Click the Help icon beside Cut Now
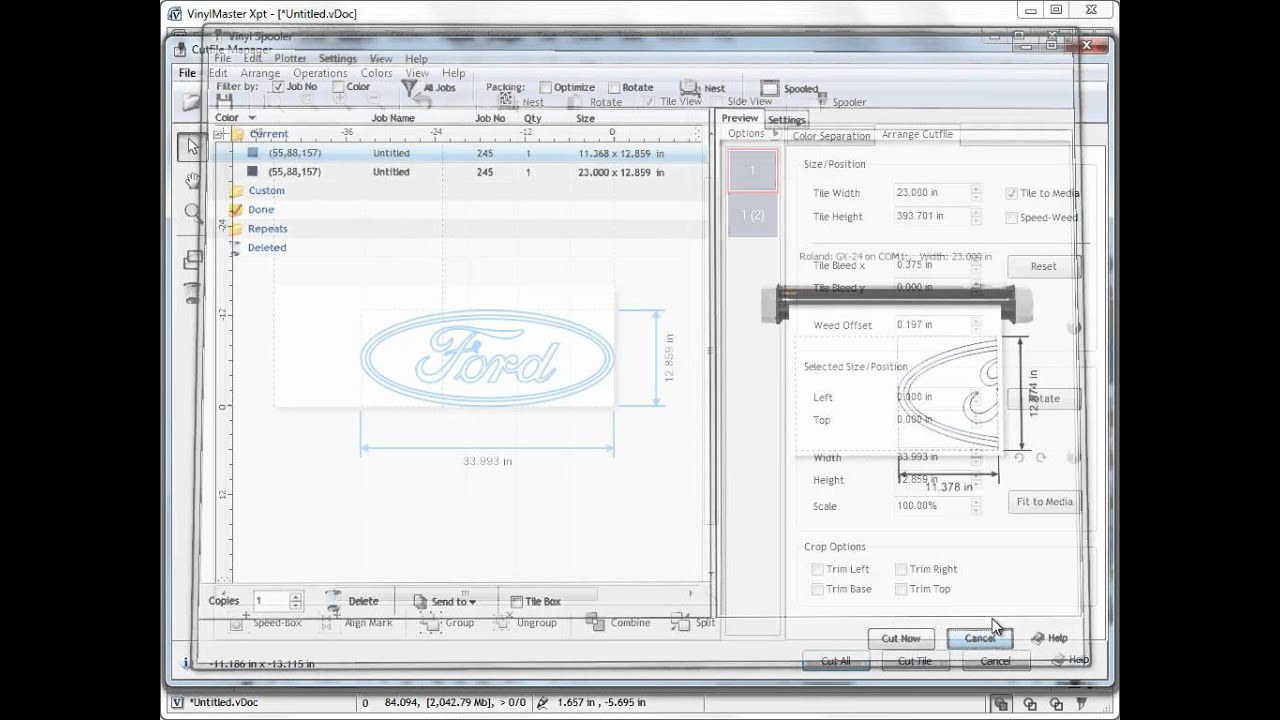This screenshot has width=1280, height=720. click(x=1038, y=638)
